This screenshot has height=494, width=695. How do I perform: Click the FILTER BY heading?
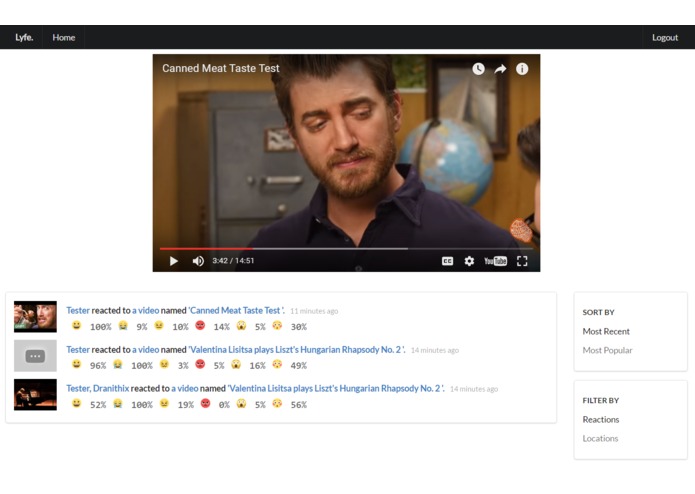601,401
